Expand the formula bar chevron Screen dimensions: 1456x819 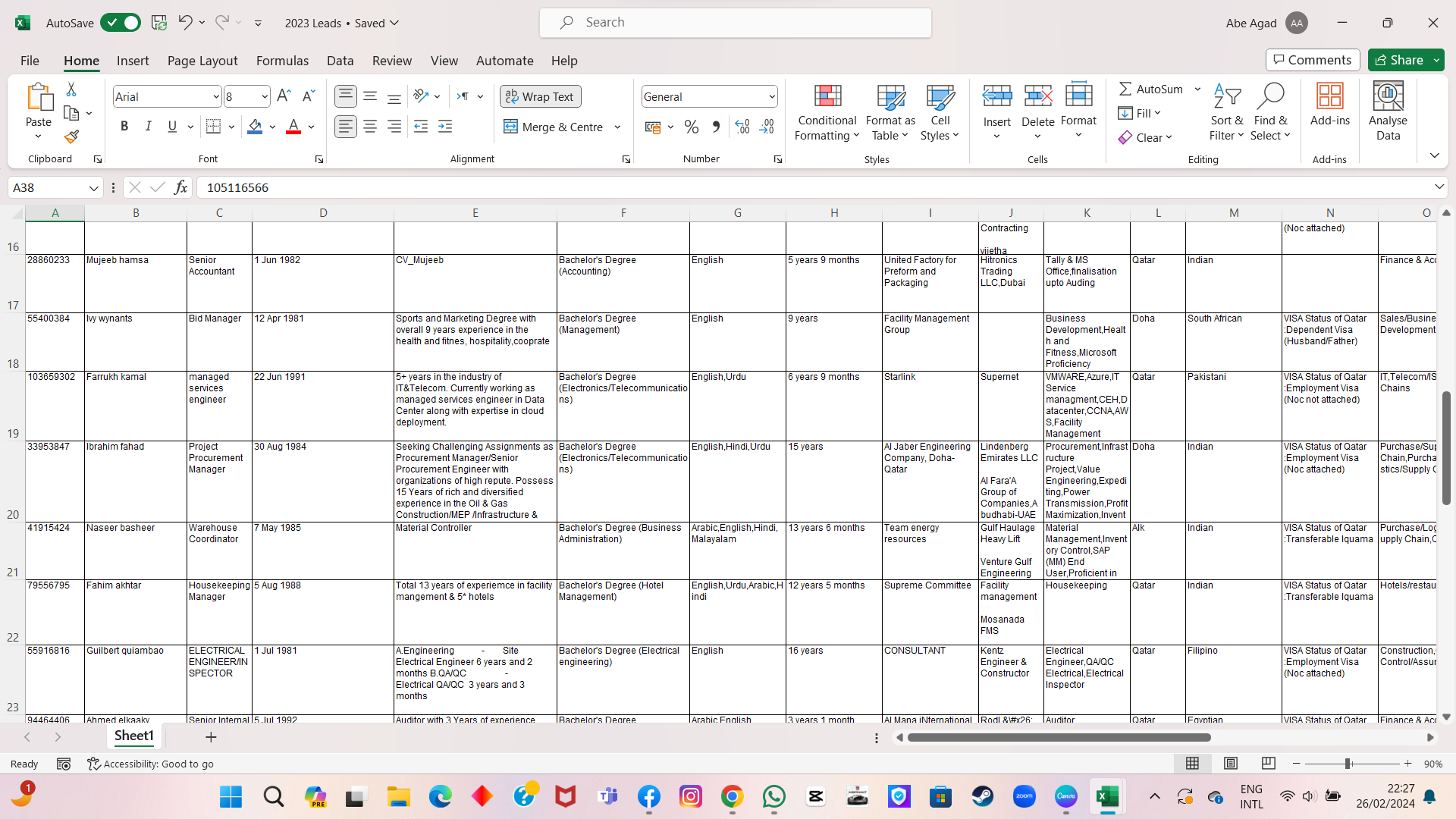1439,187
